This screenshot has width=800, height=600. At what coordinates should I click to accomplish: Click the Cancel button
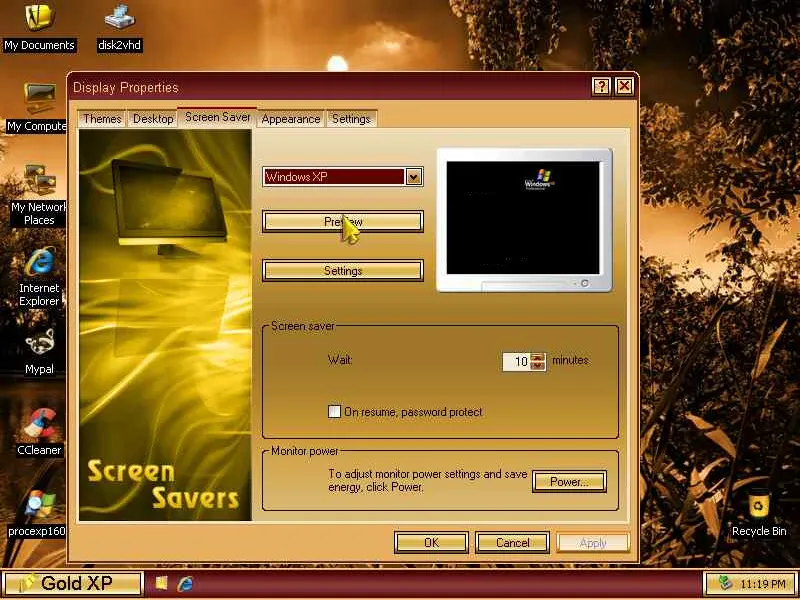click(512, 543)
